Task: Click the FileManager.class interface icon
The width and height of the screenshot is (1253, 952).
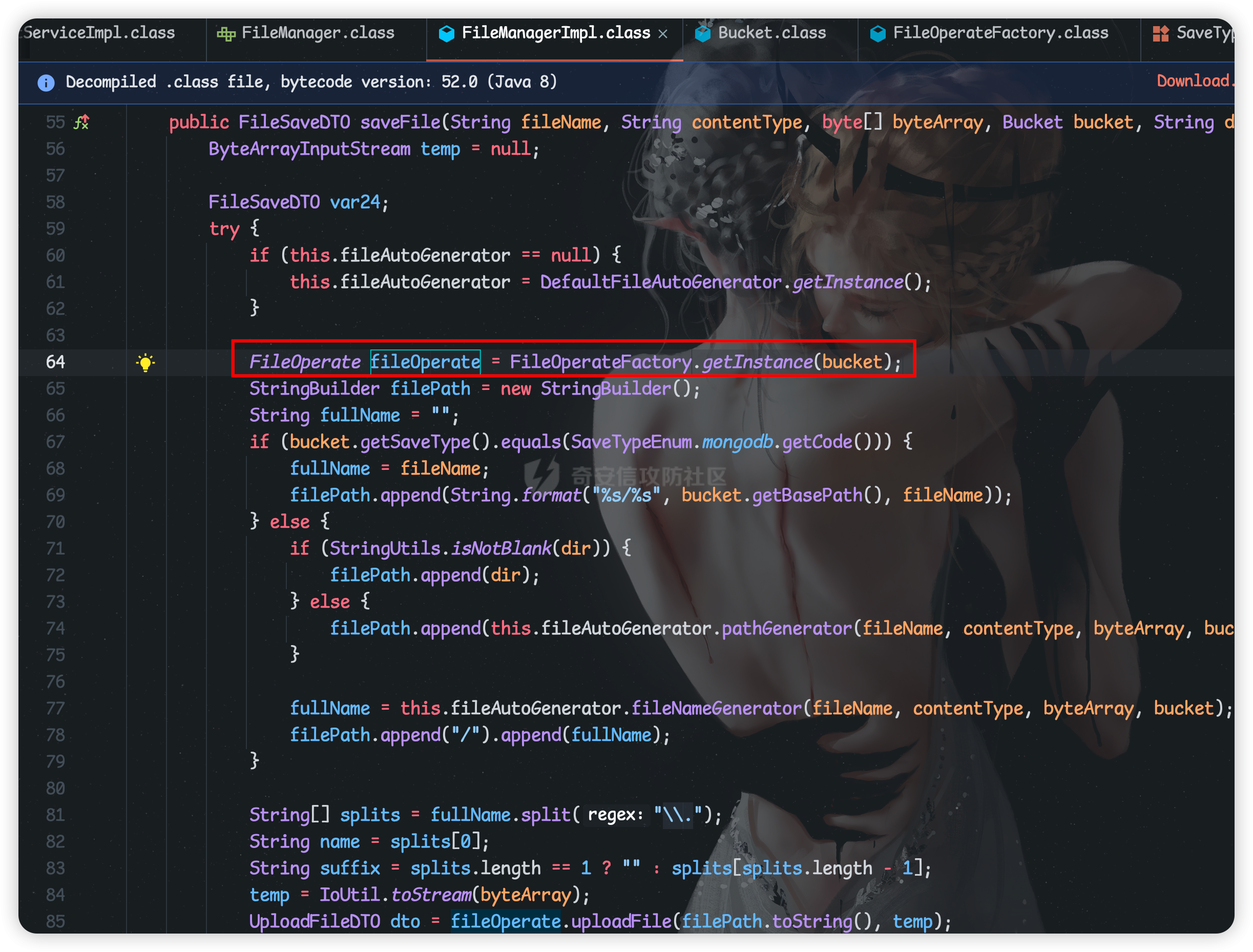Action: pyautogui.click(x=226, y=34)
